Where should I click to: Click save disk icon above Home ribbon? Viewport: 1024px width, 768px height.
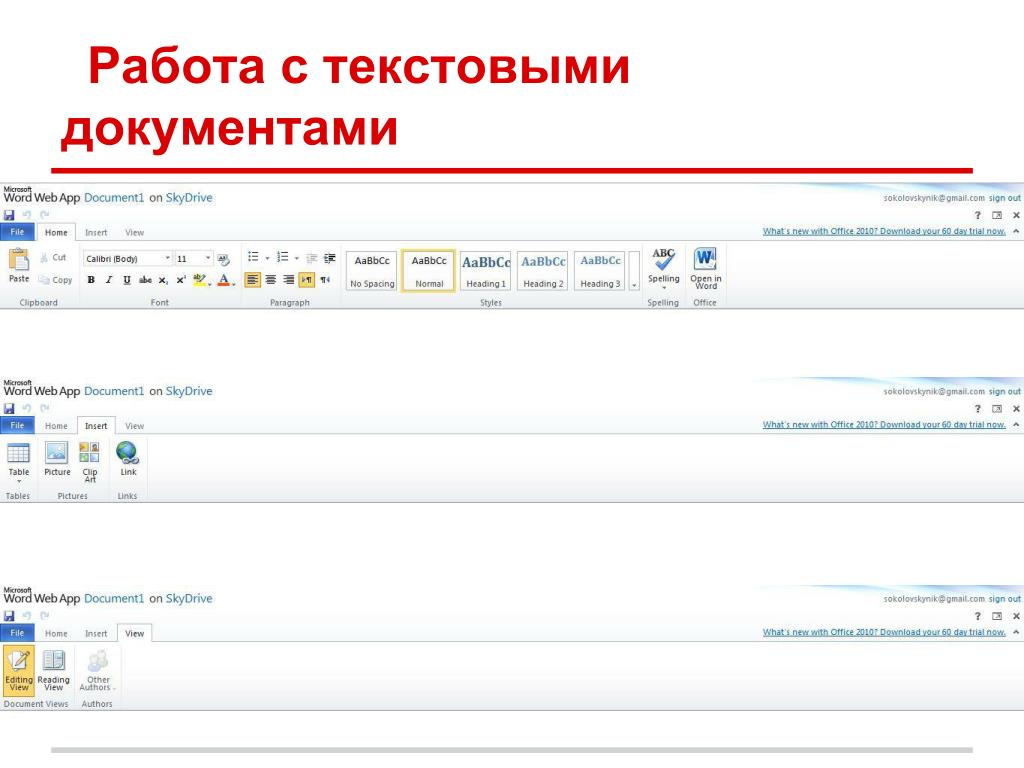point(9,215)
